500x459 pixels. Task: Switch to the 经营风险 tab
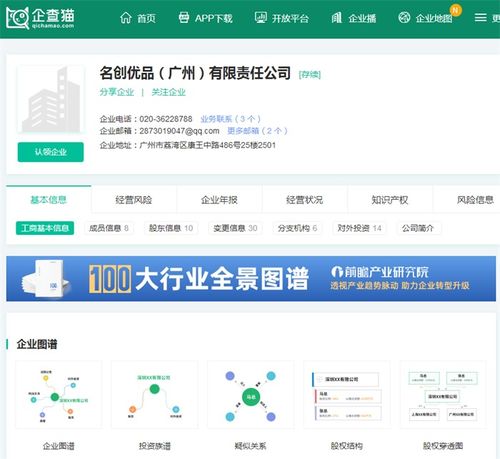(134, 200)
